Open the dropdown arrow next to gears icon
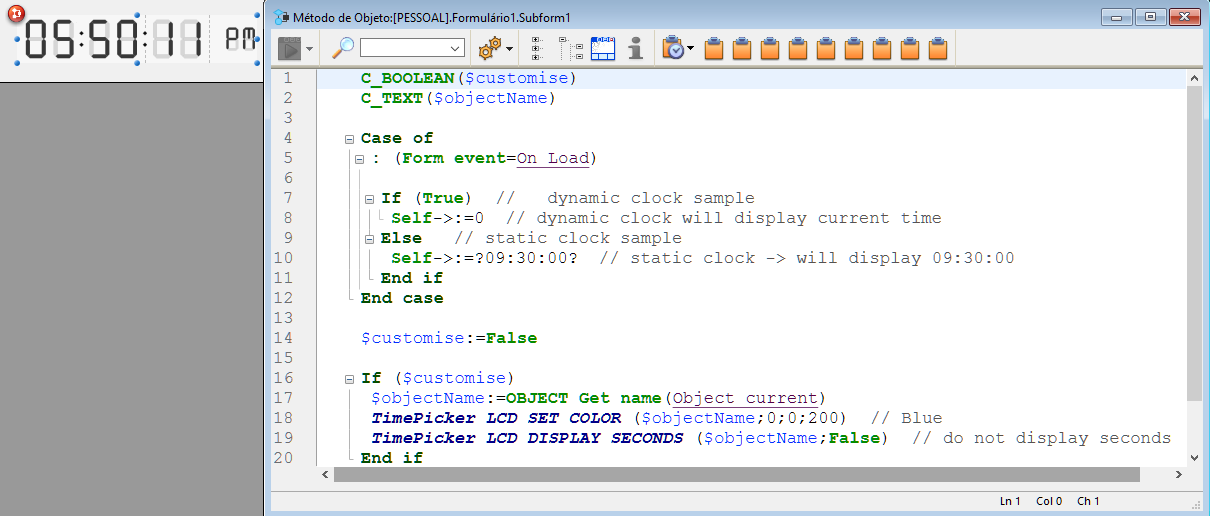Image resolution: width=1210 pixels, height=516 pixels. [509, 48]
